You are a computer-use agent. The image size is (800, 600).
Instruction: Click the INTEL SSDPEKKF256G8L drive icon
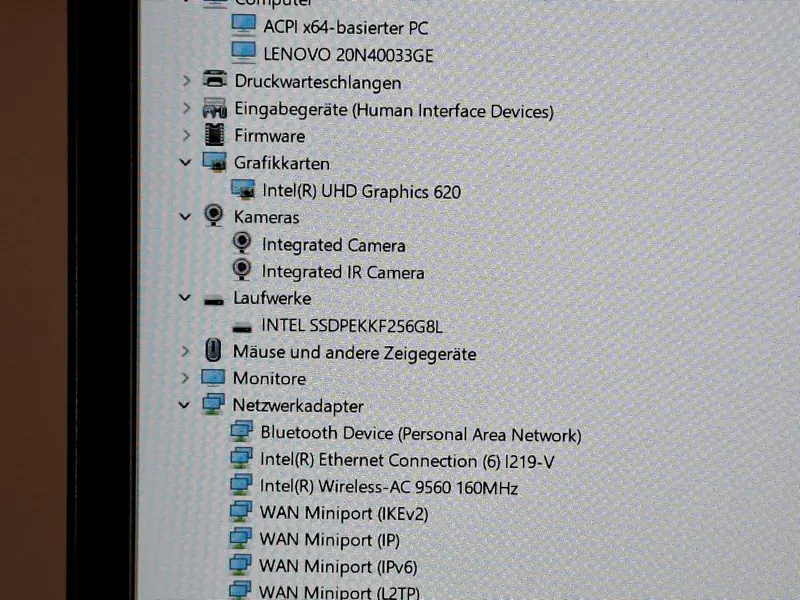pos(242,328)
